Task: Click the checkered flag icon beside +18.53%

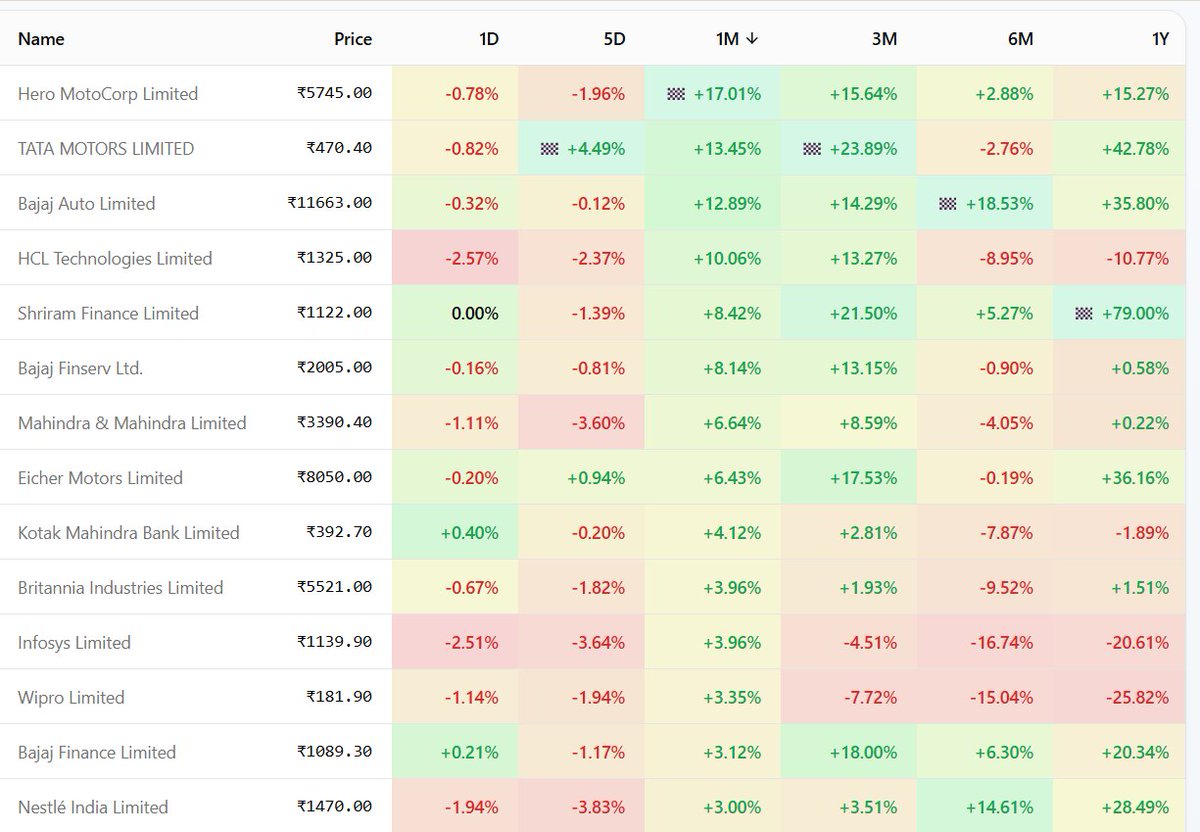Action: point(948,204)
